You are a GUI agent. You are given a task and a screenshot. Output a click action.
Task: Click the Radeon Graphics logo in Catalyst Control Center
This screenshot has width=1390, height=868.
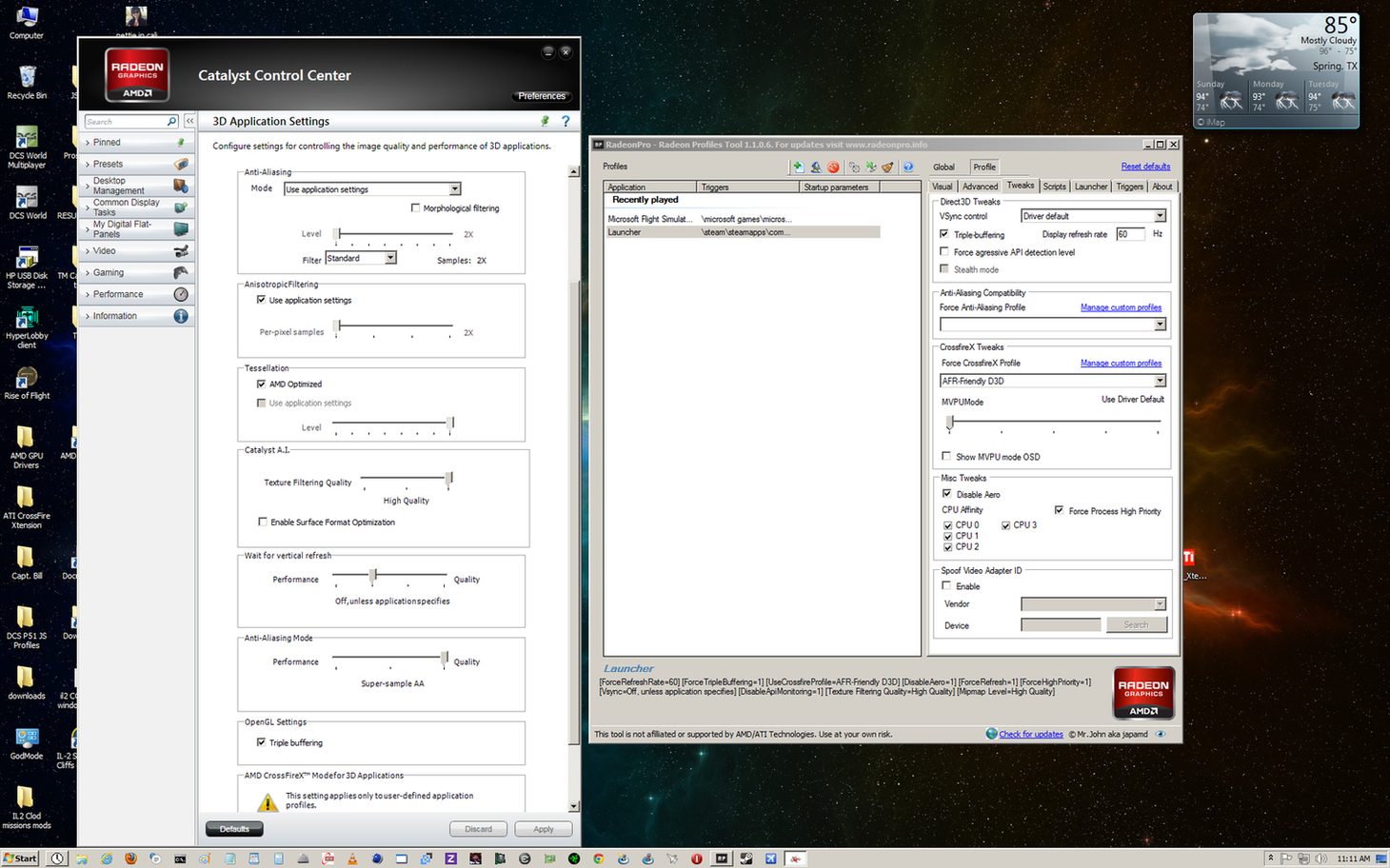(137, 75)
